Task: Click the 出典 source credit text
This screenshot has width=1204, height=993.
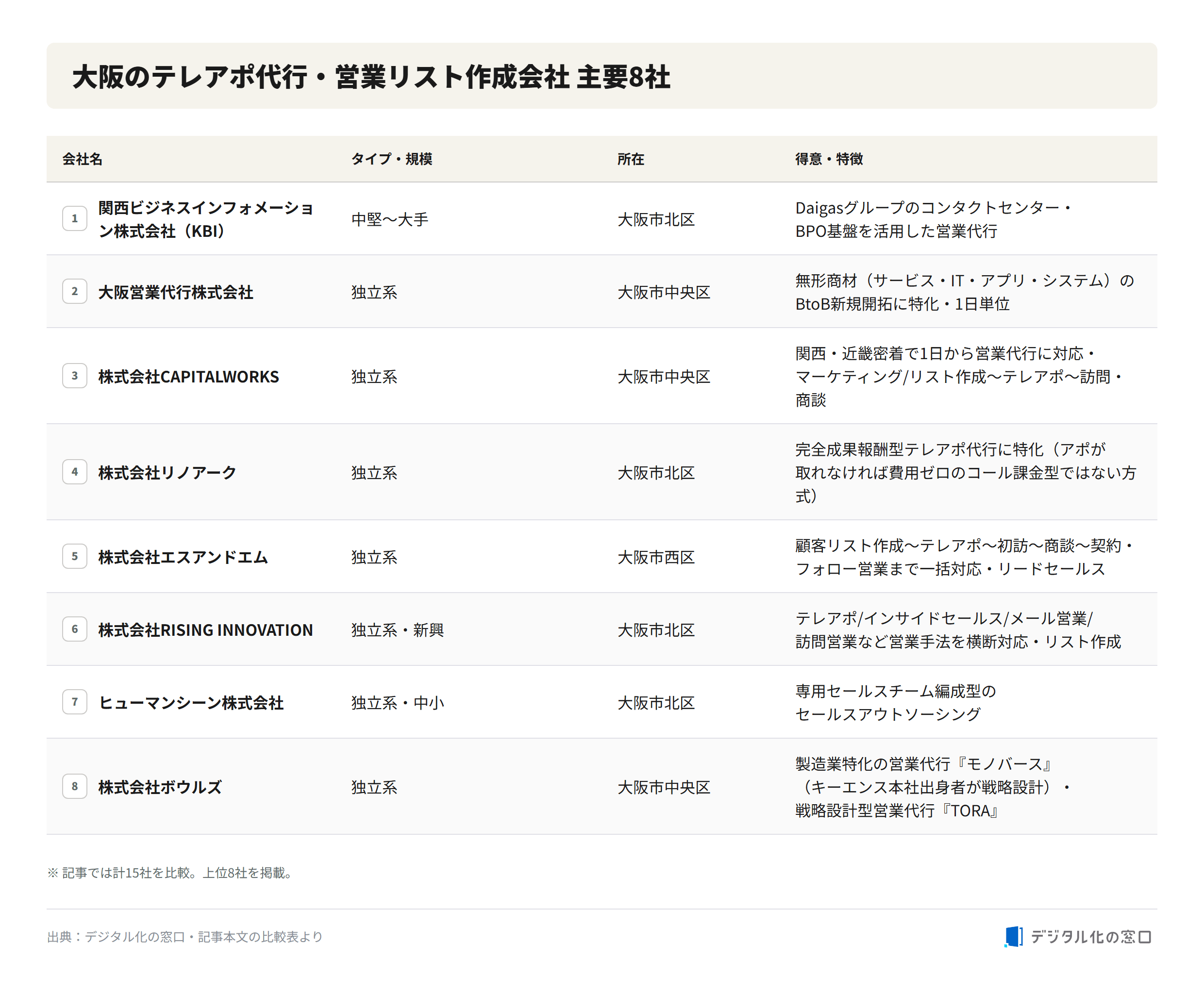Action: [x=185, y=937]
